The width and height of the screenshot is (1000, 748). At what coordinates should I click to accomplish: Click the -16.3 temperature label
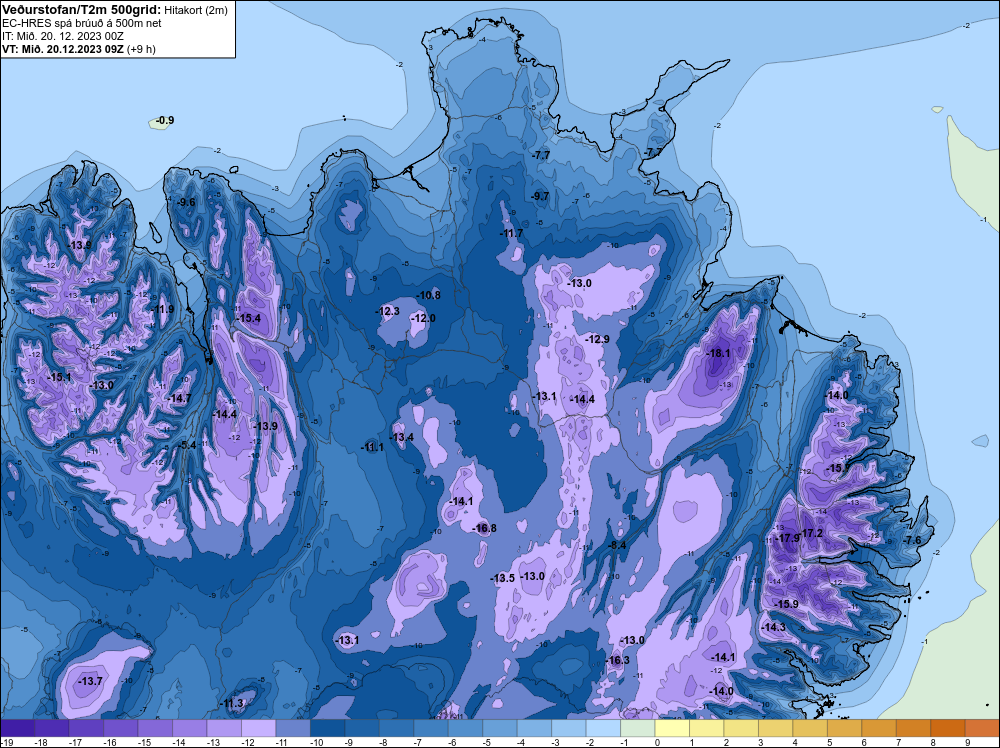[x=618, y=660]
